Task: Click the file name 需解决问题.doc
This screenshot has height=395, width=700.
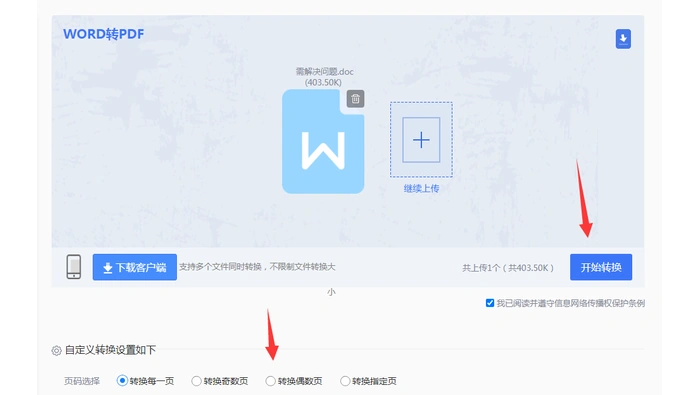Action: [x=325, y=71]
